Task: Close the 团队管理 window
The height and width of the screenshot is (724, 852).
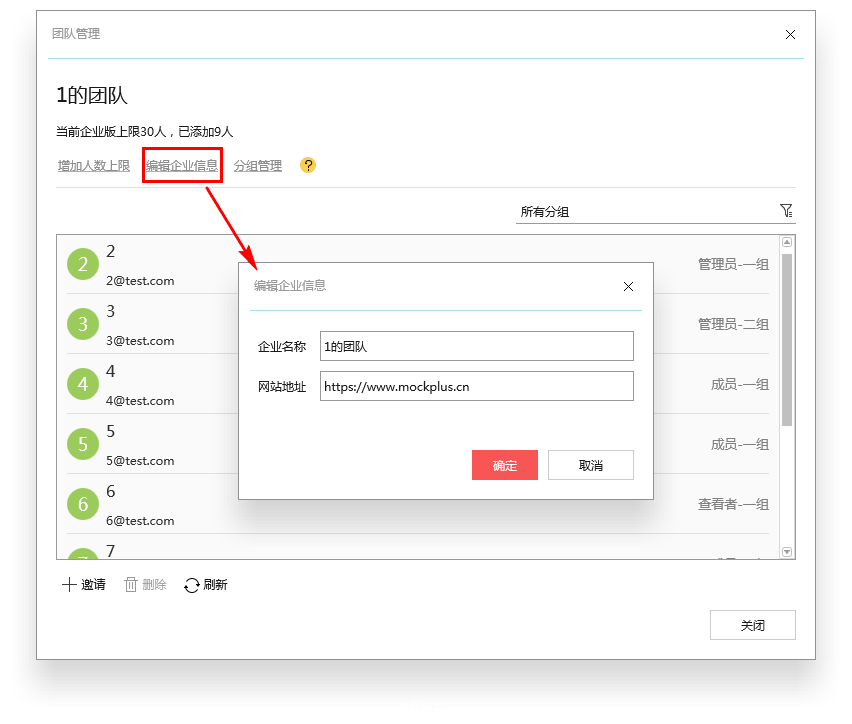Action: [791, 35]
